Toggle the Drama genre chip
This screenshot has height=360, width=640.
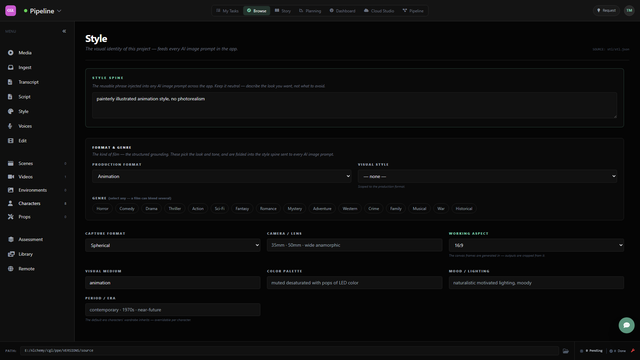tap(151, 209)
